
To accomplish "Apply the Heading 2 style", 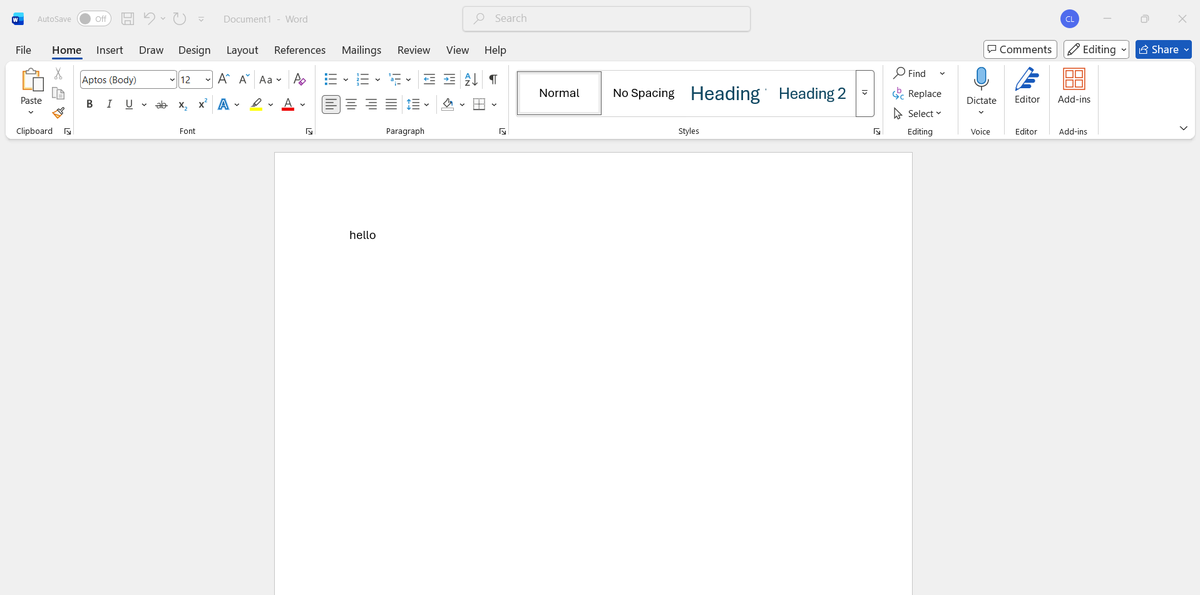I will pyautogui.click(x=812, y=93).
